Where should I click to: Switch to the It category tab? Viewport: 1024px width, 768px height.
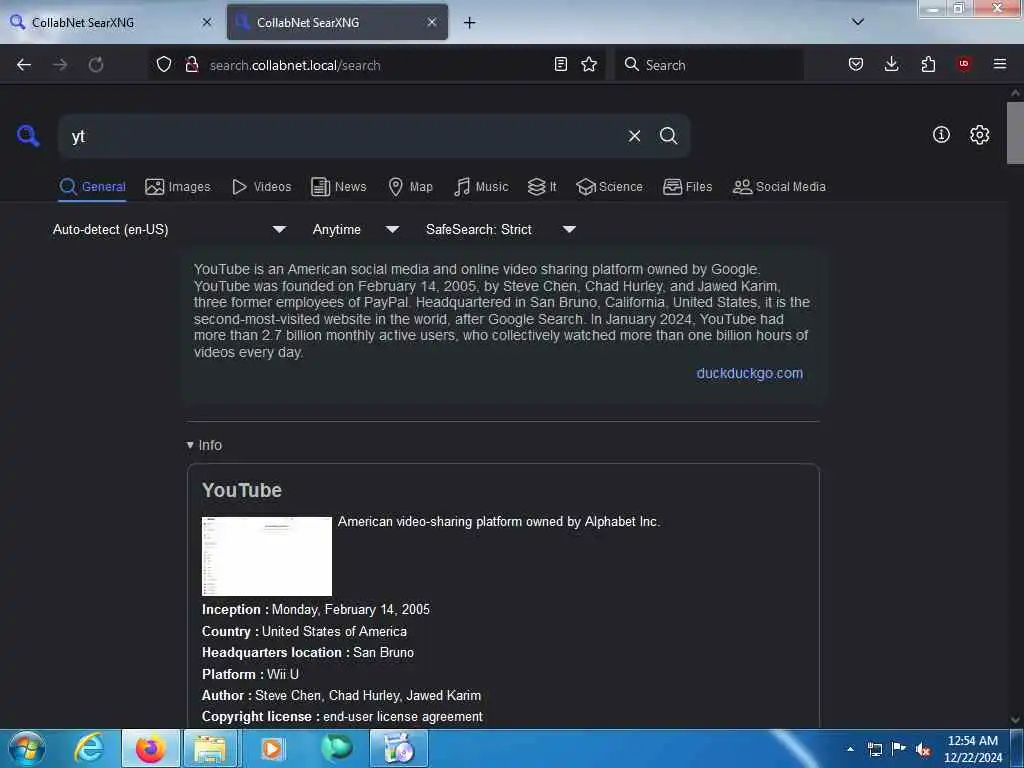tap(542, 187)
